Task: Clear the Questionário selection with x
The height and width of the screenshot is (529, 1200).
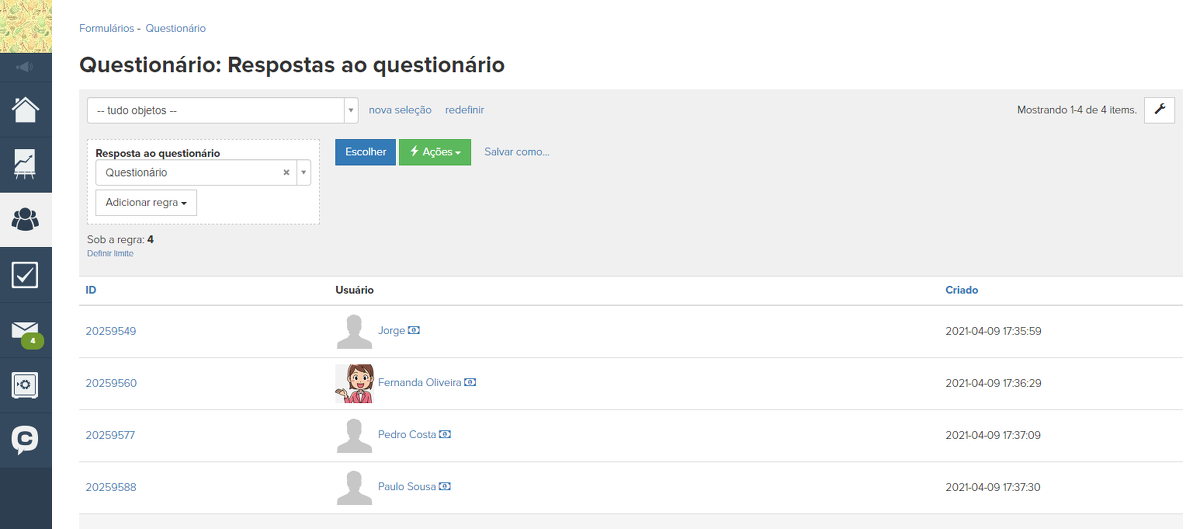Action: [286, 173]
